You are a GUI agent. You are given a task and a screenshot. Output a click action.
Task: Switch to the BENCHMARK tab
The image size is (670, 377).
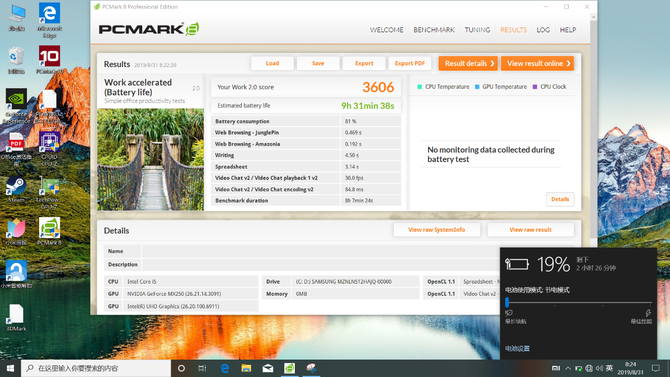434,30
